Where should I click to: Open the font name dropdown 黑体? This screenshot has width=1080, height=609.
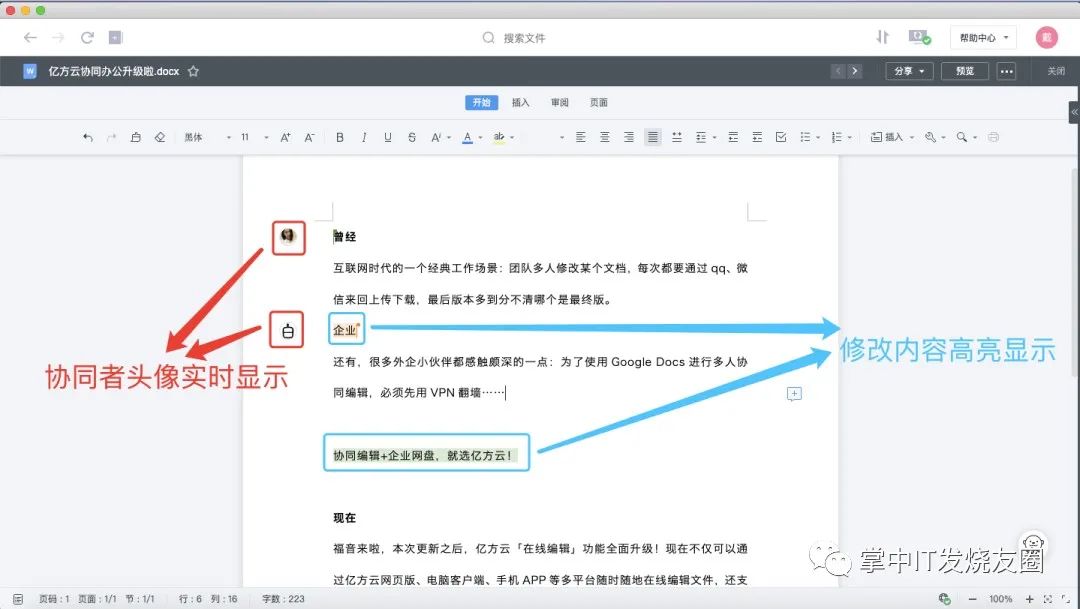coord(207,137)
